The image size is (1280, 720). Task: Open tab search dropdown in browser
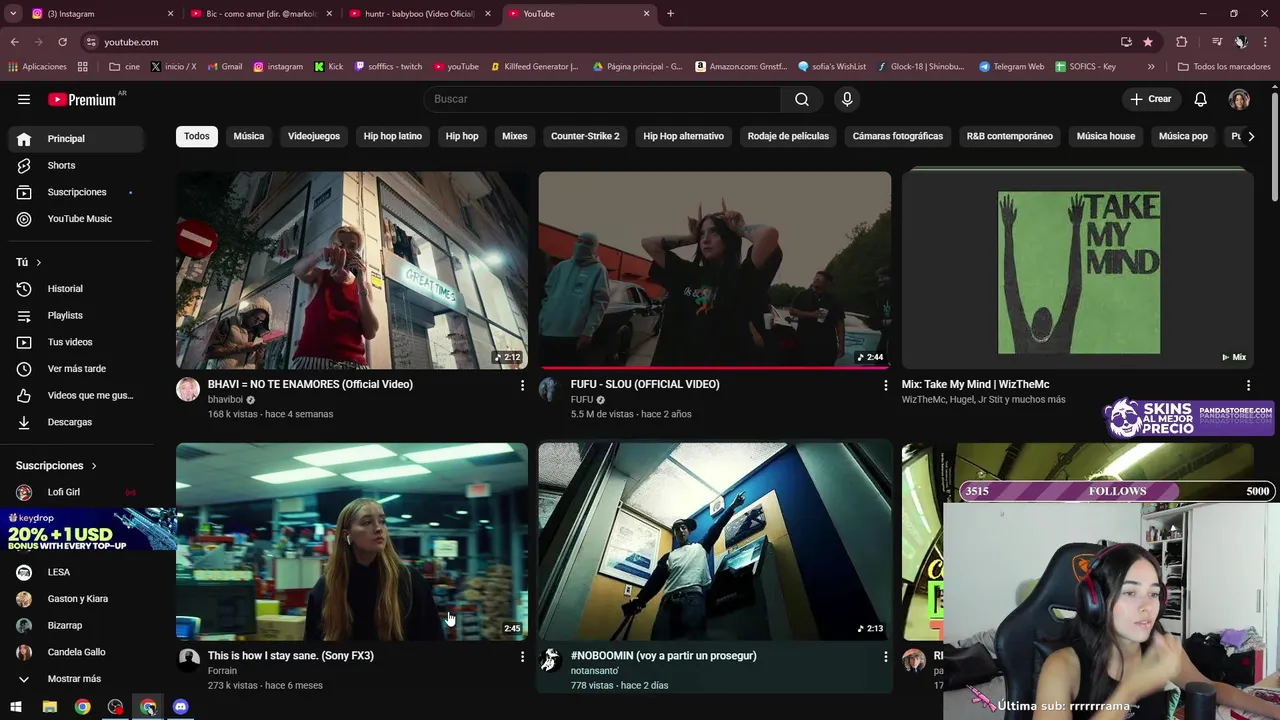tap(13, 14)
